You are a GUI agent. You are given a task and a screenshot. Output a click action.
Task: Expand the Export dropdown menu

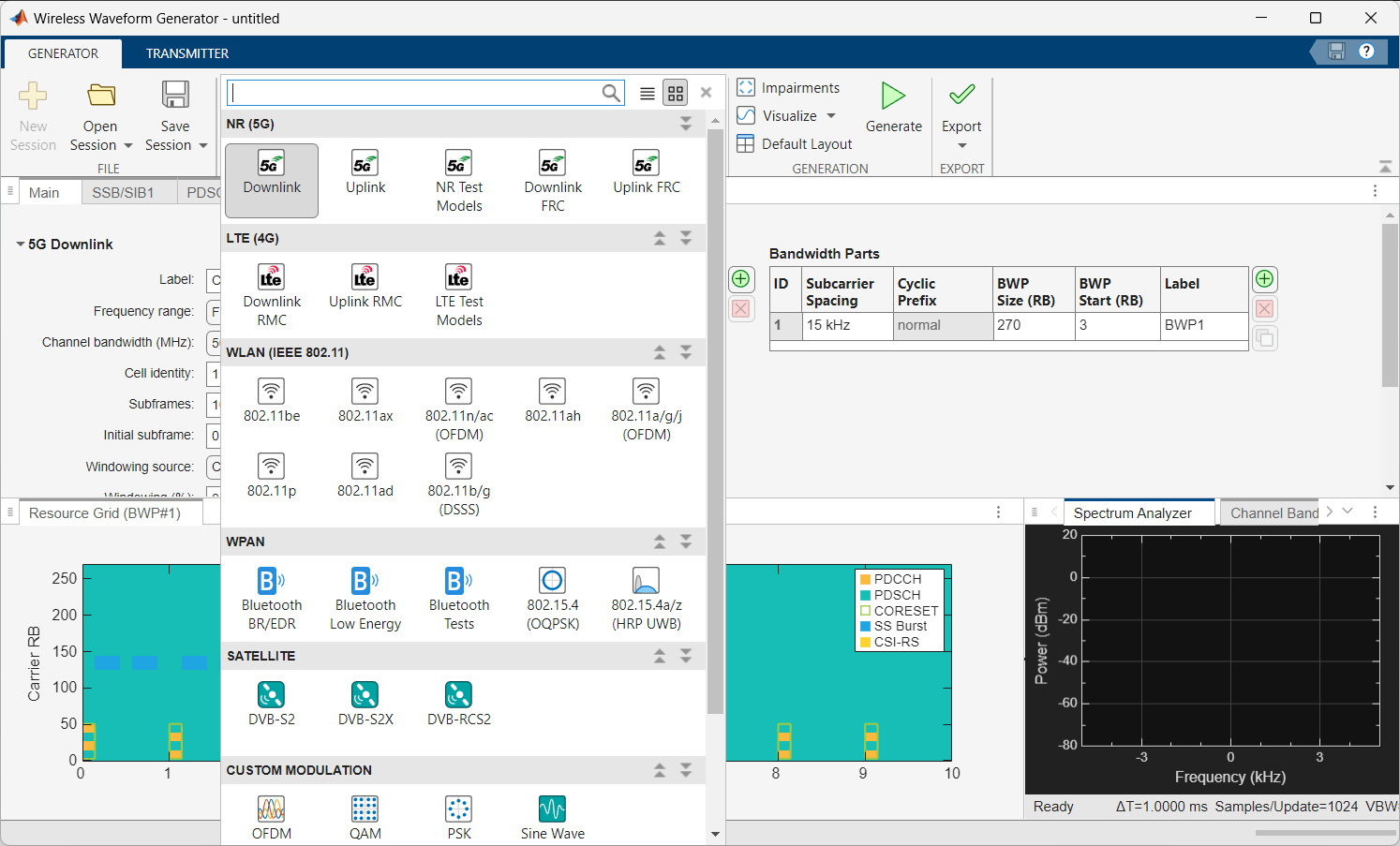pyautogui.click(x=961, y=145)
